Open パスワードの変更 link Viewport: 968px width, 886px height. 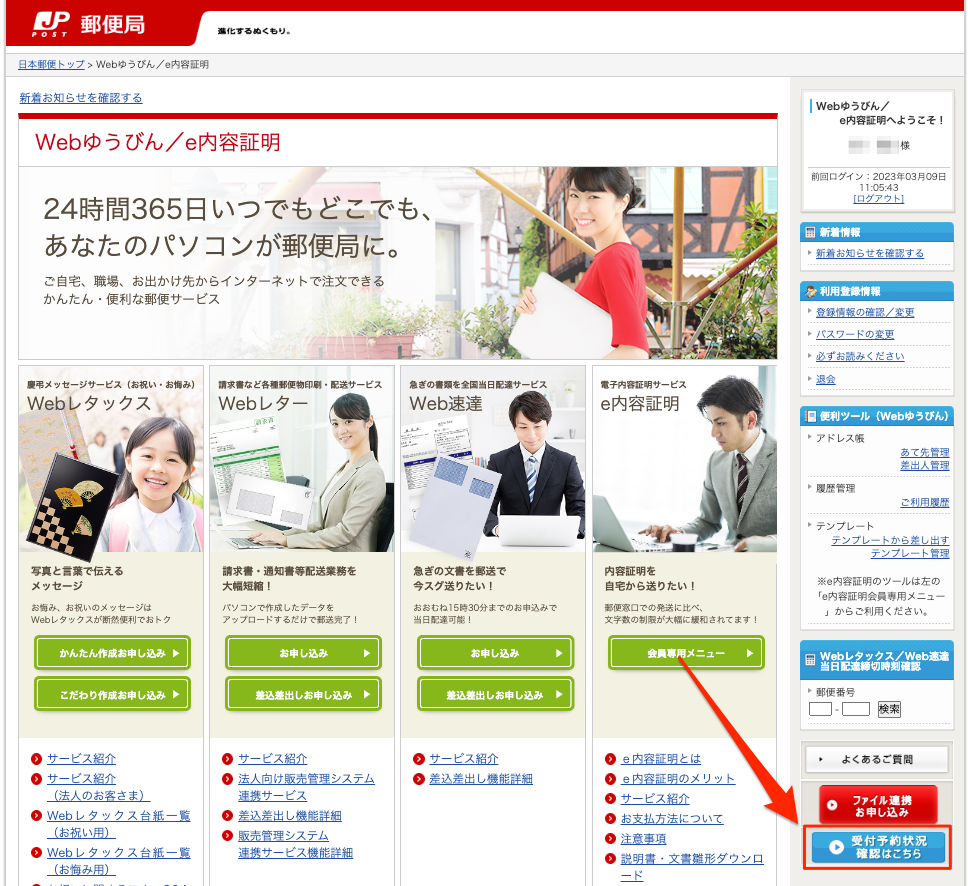point(855,334)
